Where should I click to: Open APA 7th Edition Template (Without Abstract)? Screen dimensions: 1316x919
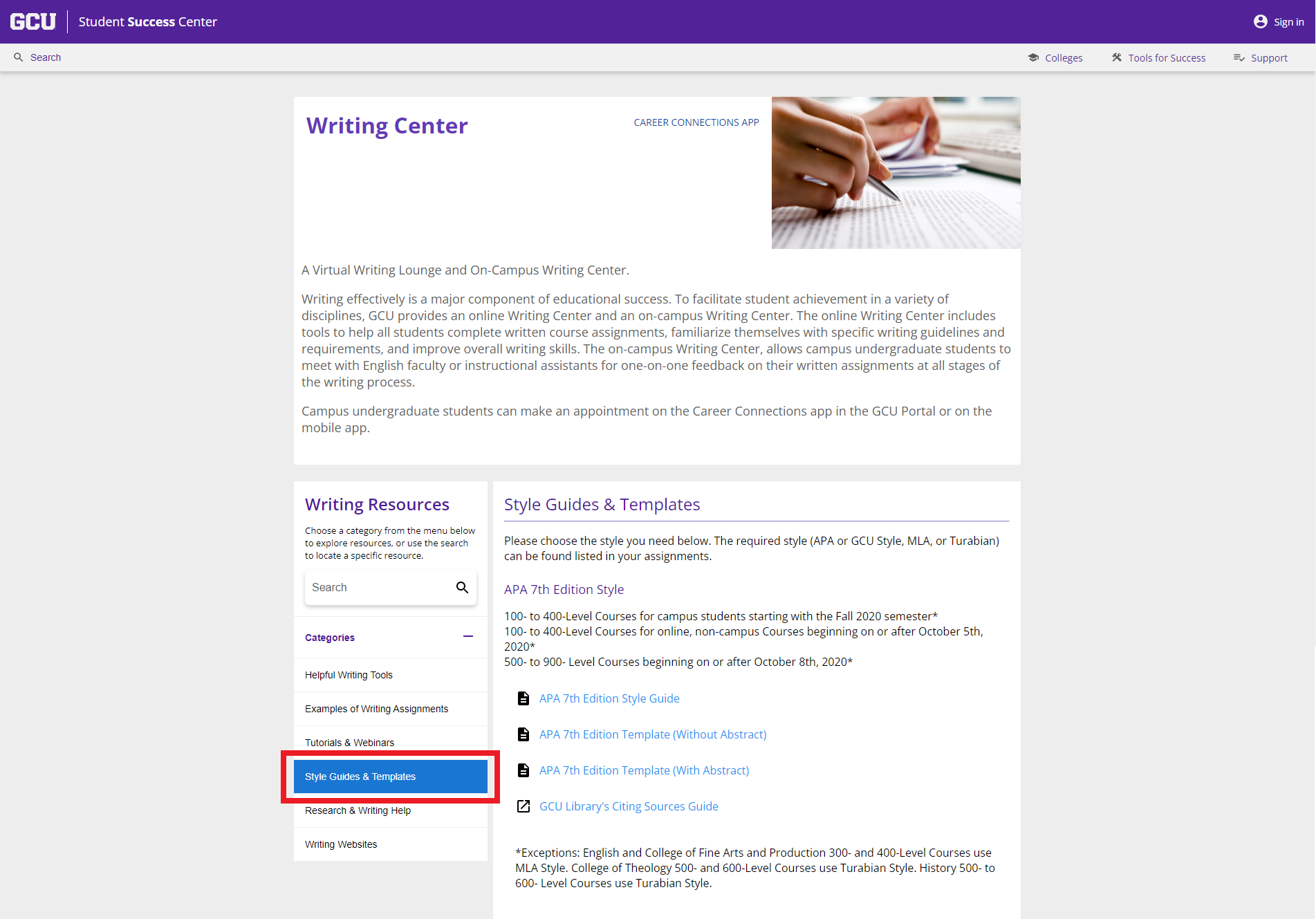(653, 734)
